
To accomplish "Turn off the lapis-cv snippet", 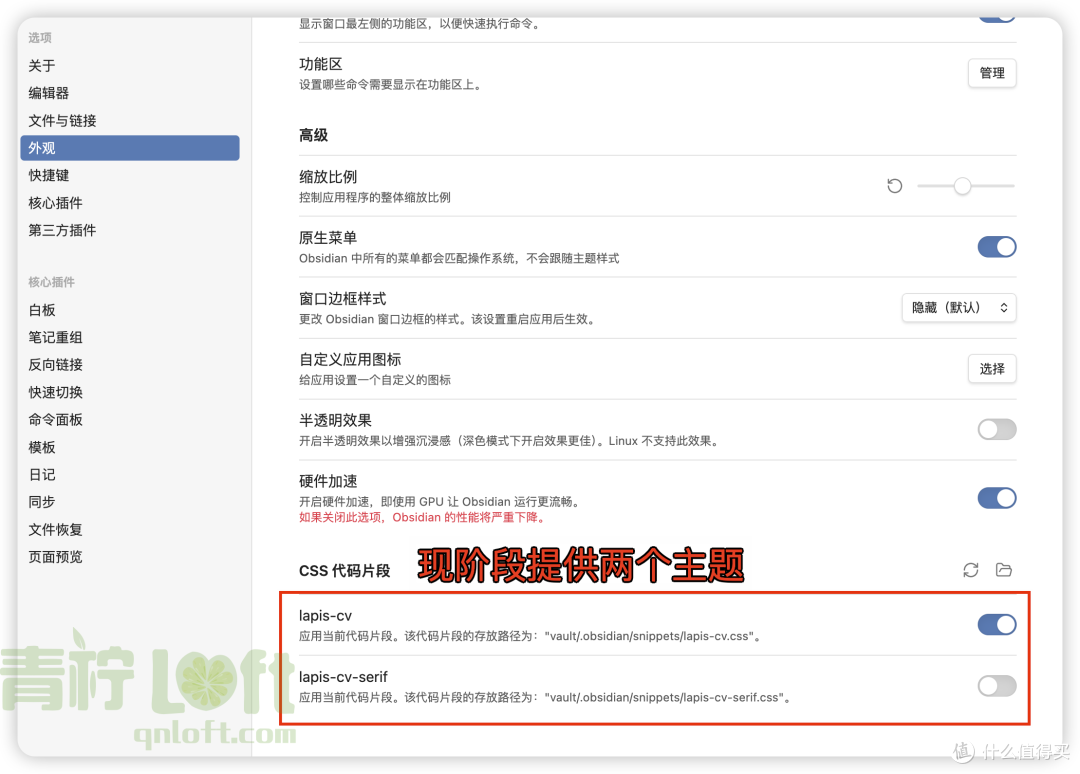I will (997, 625).
